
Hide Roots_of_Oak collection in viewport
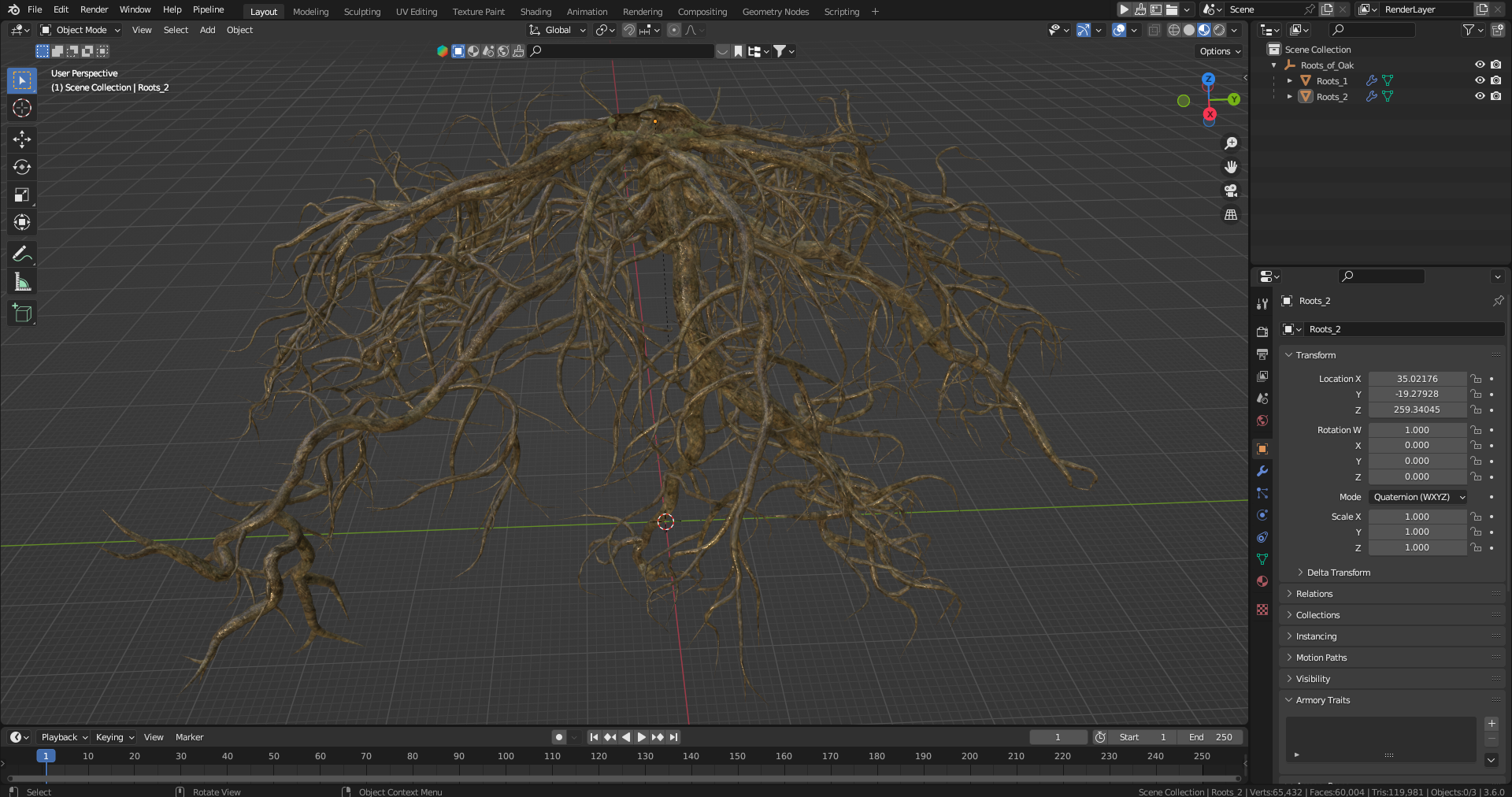[1480, 65]
